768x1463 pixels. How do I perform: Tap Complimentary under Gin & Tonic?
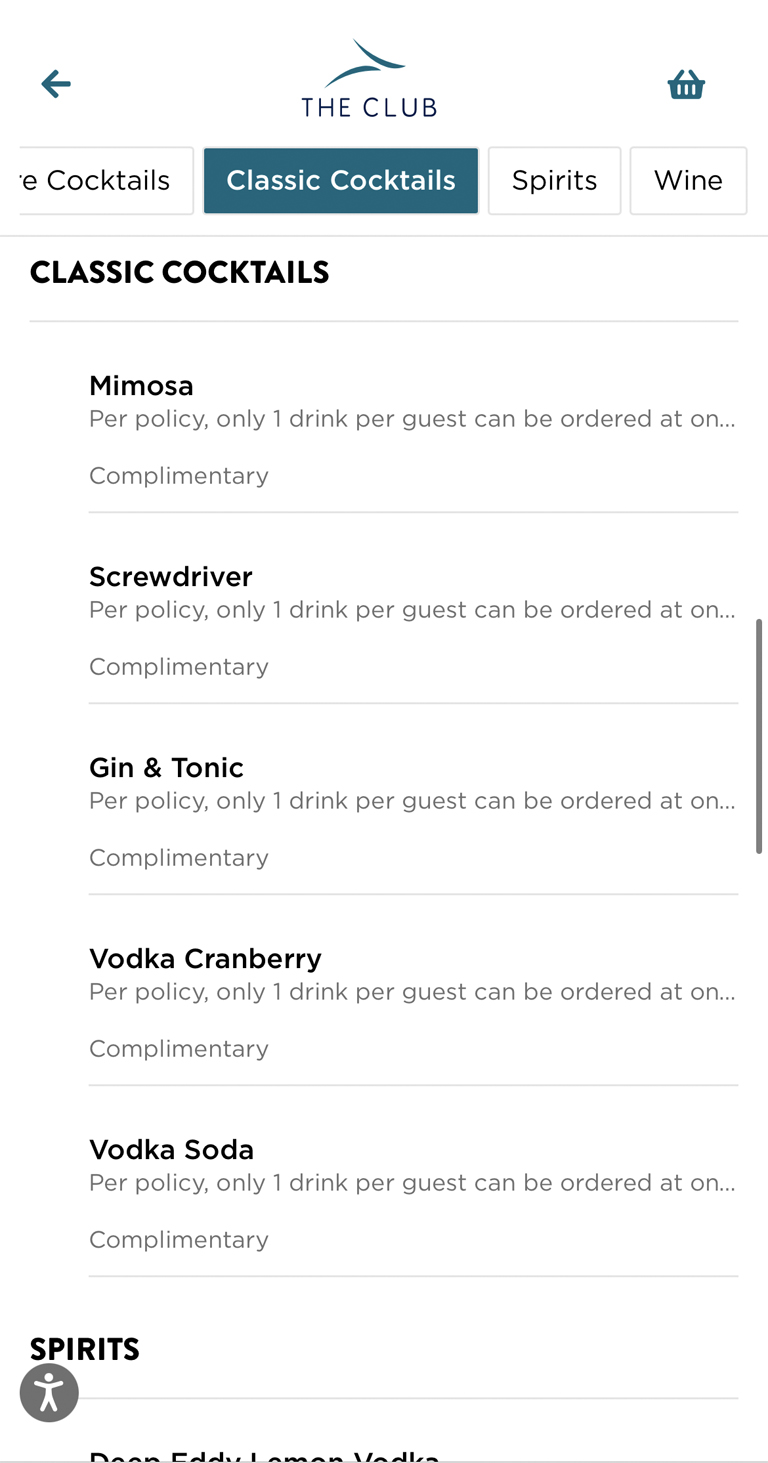click(x=179, y=857)
